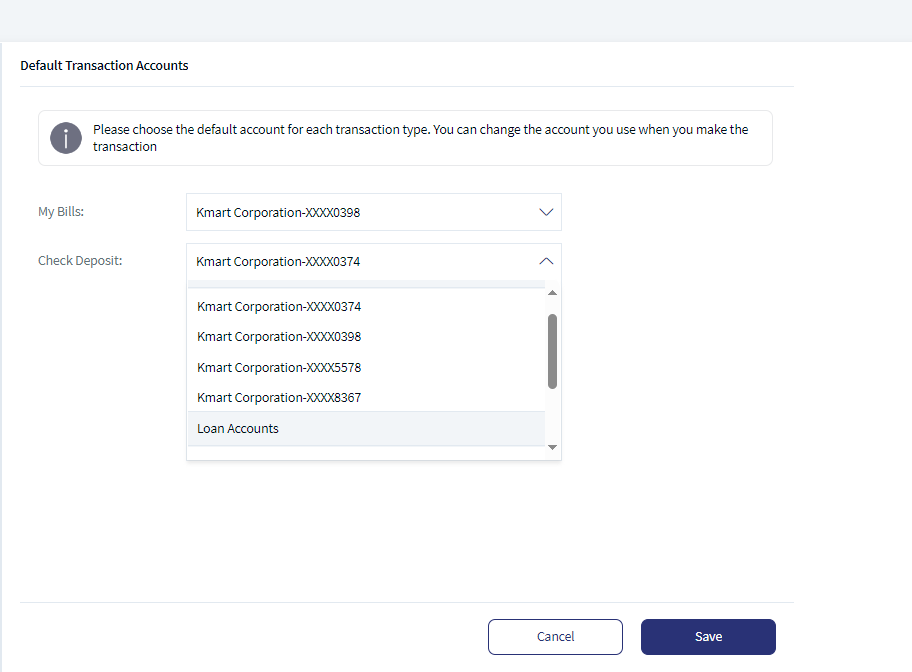
Task: Click the notice text about choosing default account
Action: 421,138
